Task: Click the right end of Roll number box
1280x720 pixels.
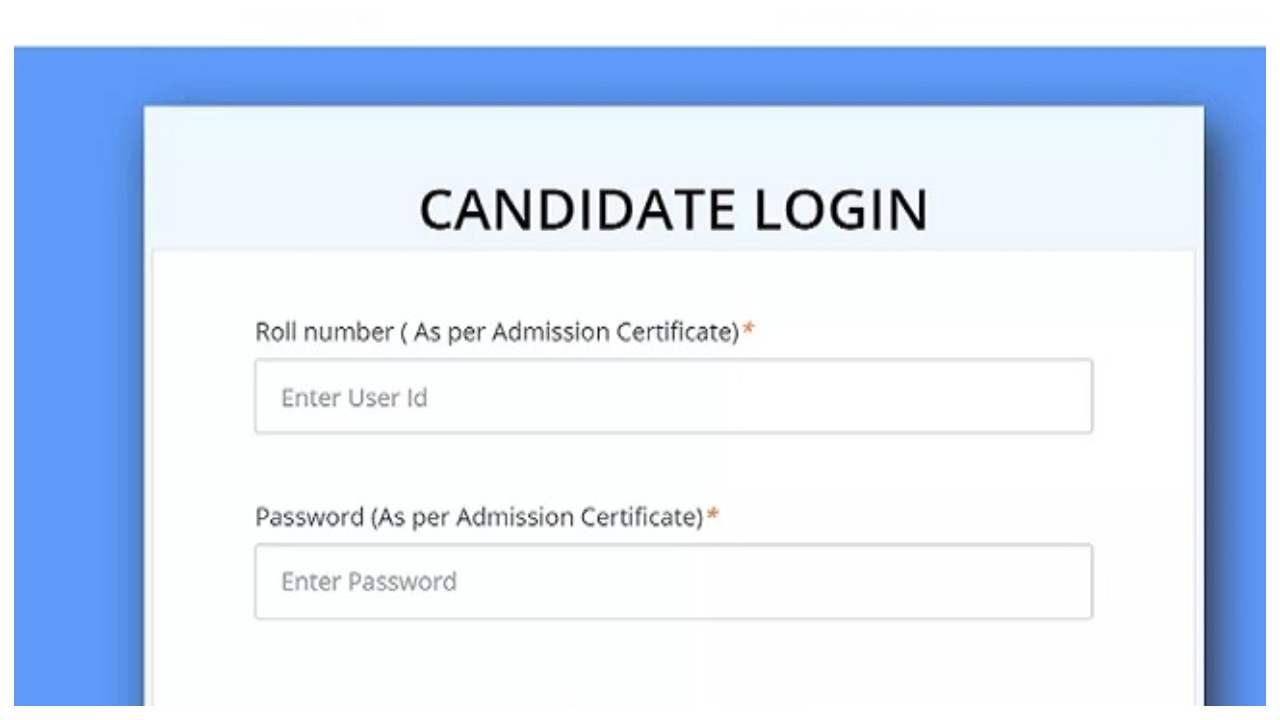Action: (x=1070, y=397)
